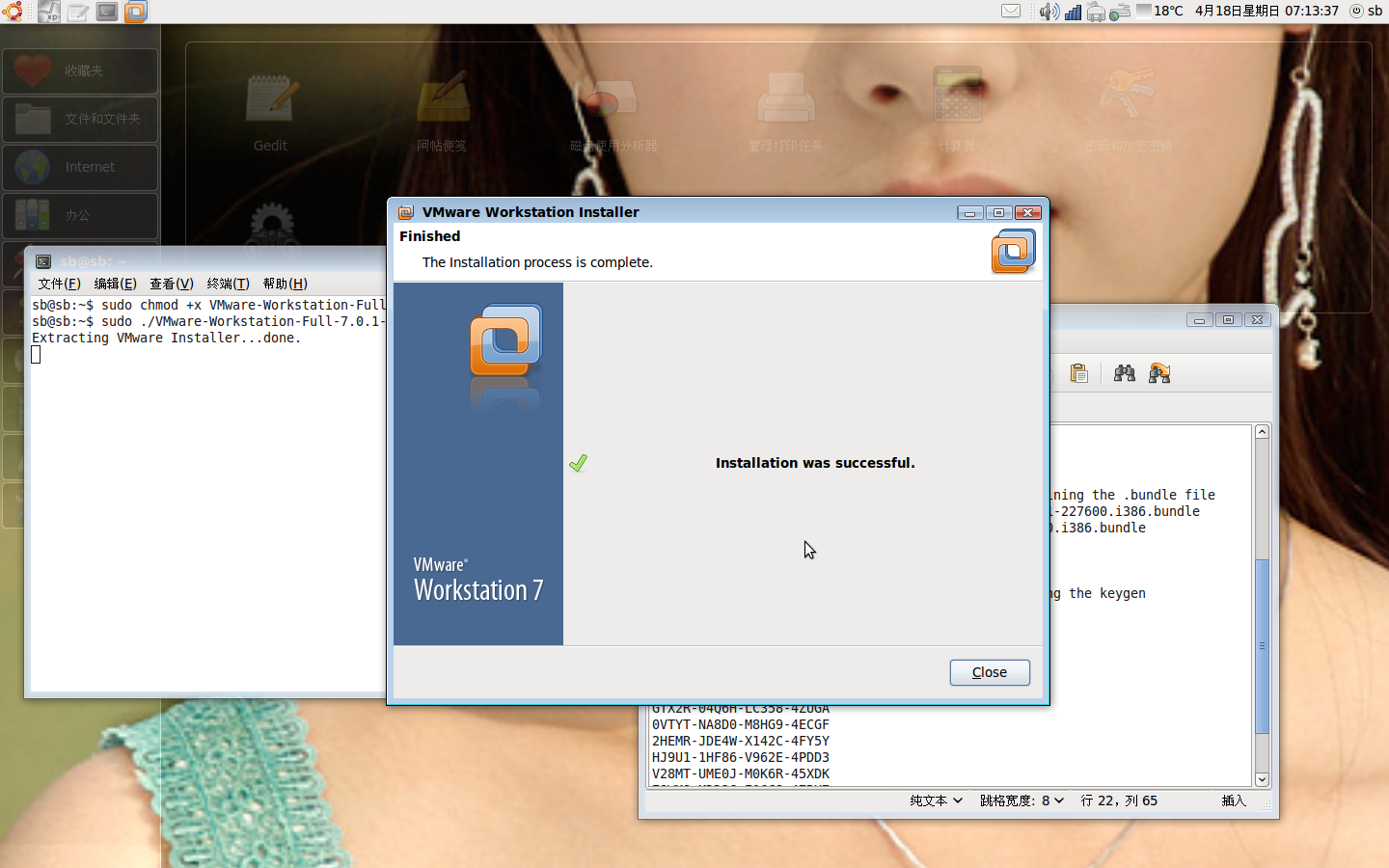Click the green success checkmark icon
The image size is (1389, 868).
[578, 464]
